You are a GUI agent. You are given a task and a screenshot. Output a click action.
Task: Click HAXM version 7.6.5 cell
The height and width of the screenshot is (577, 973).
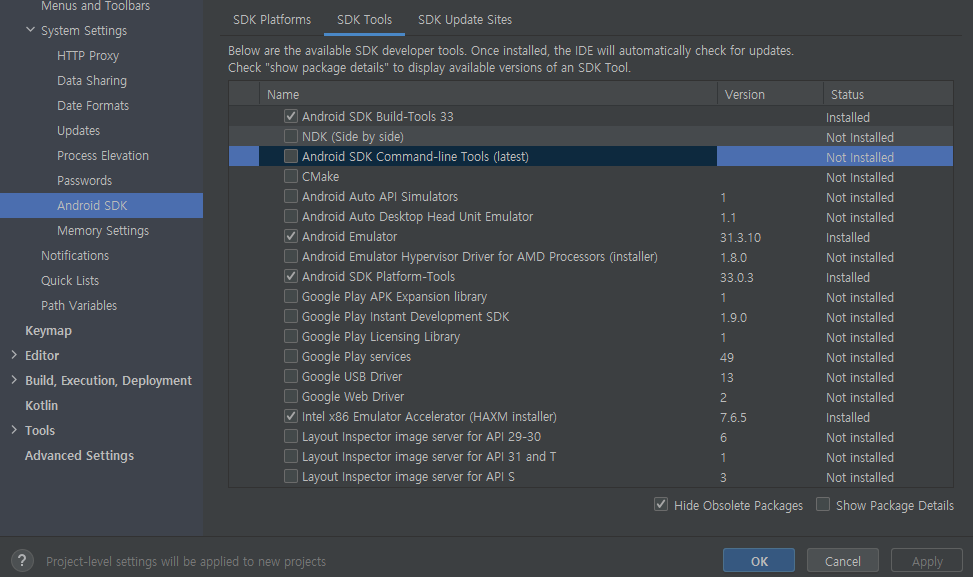point(733,418)
